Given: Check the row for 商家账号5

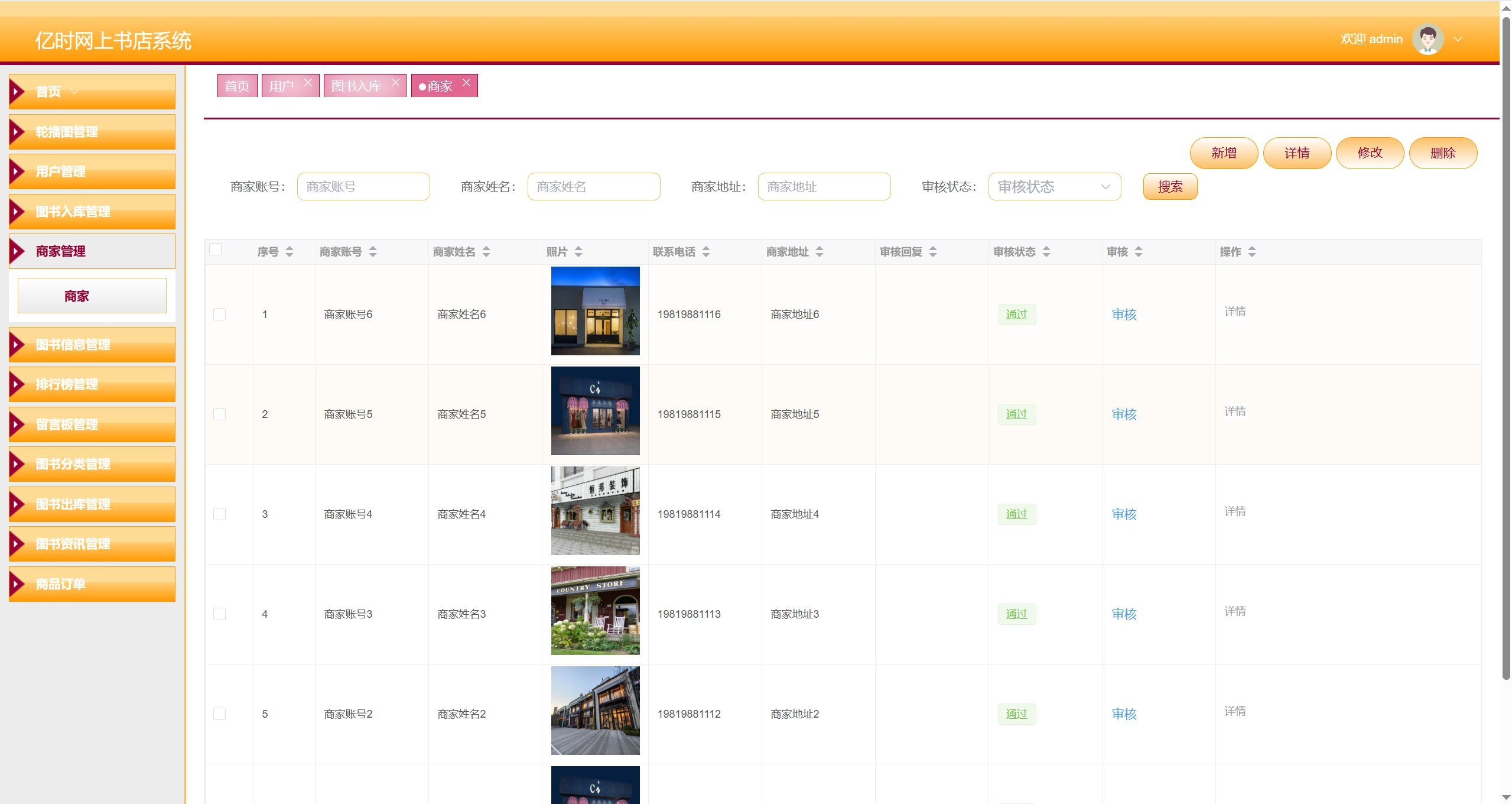Looking at the screenshot, I should (x=219, y=414).
